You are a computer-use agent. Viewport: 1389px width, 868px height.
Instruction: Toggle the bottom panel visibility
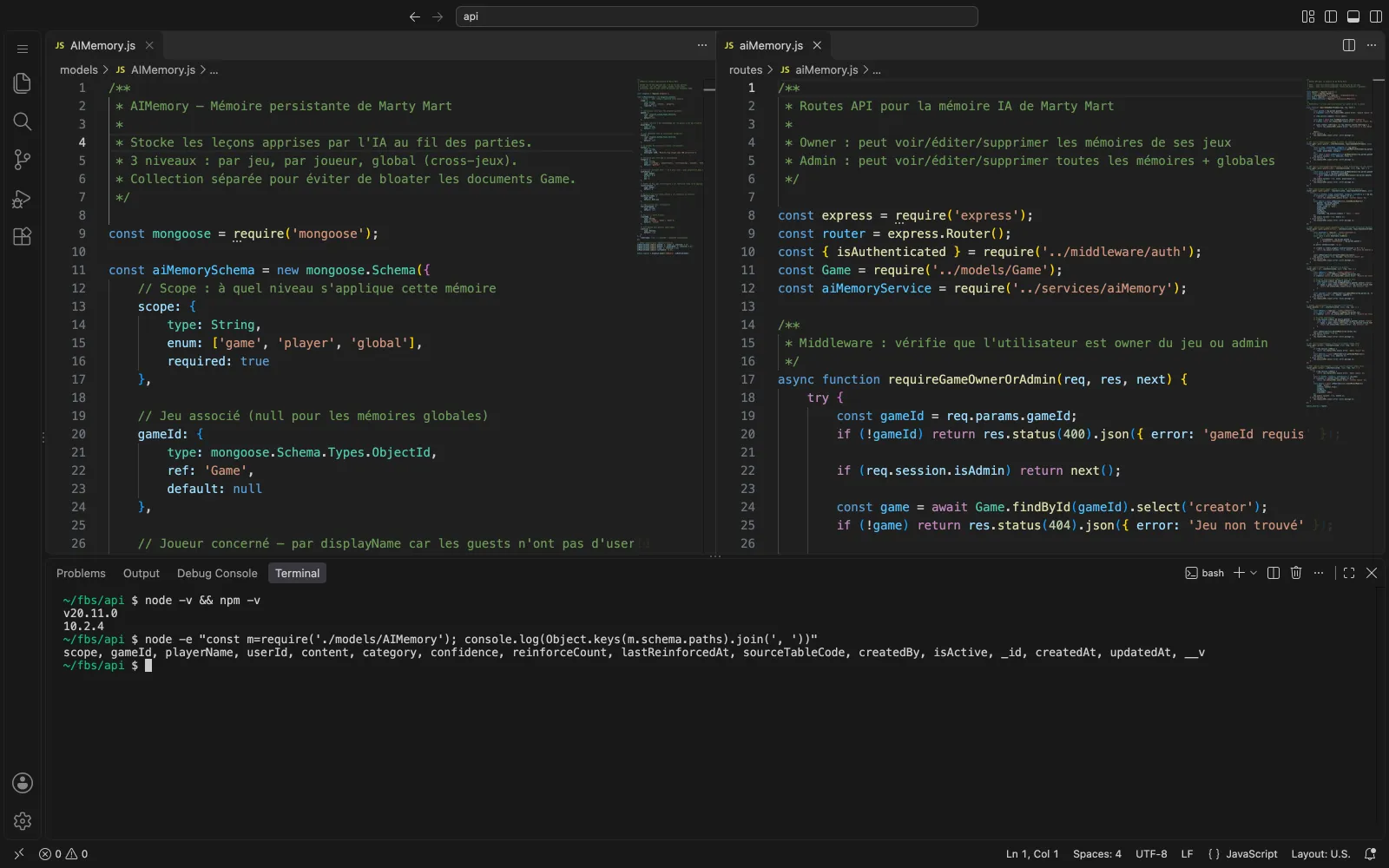(1353, 16)
